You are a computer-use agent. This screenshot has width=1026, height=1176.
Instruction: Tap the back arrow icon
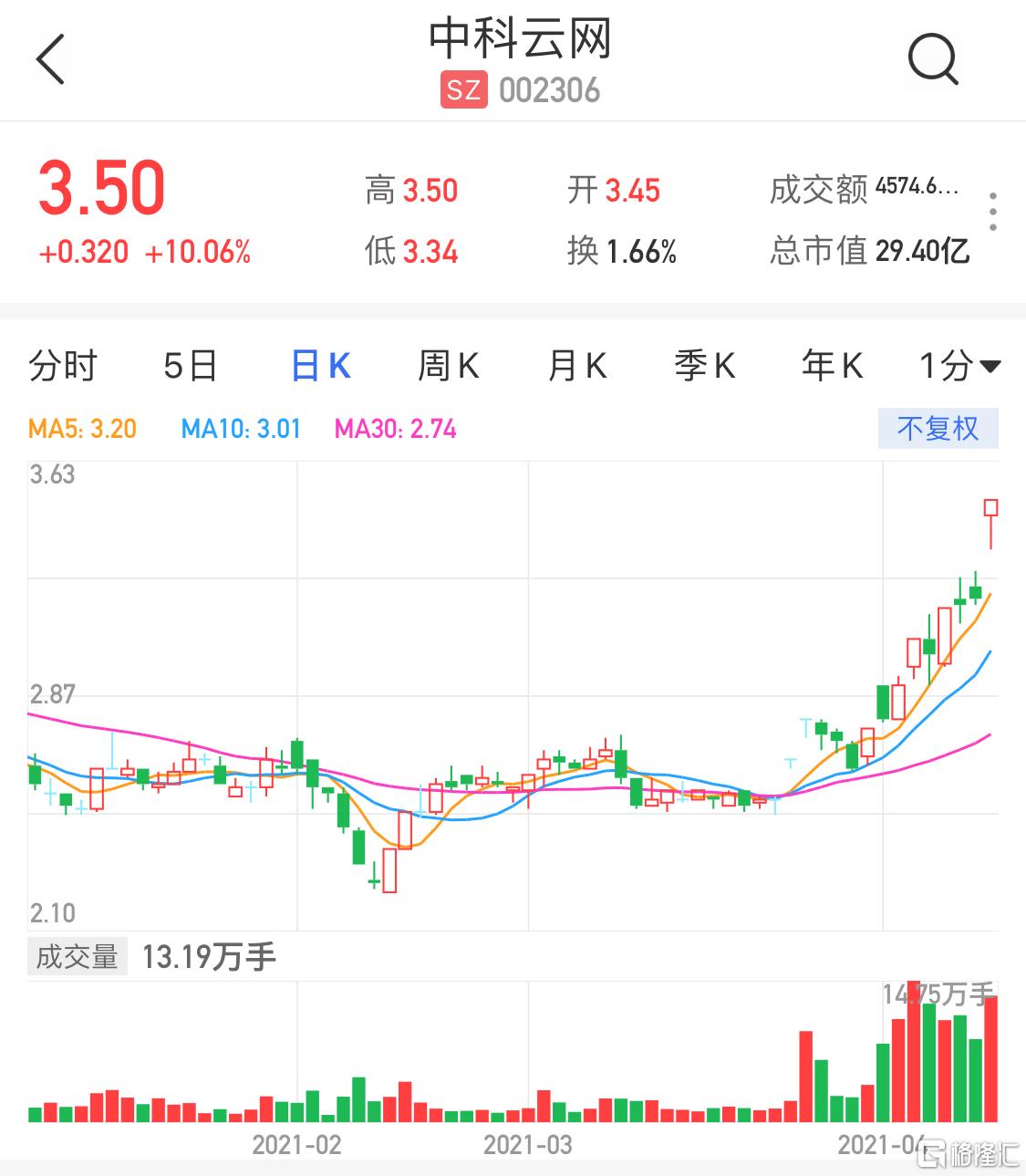[x=50, y=59]
